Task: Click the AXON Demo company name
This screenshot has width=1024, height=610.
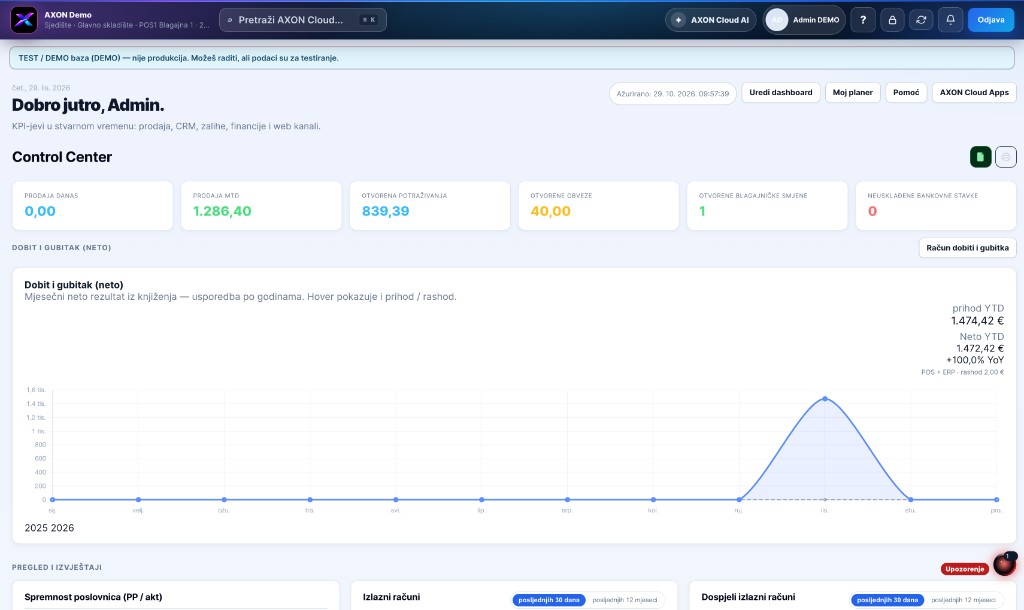Action: [x=68, y=14]
